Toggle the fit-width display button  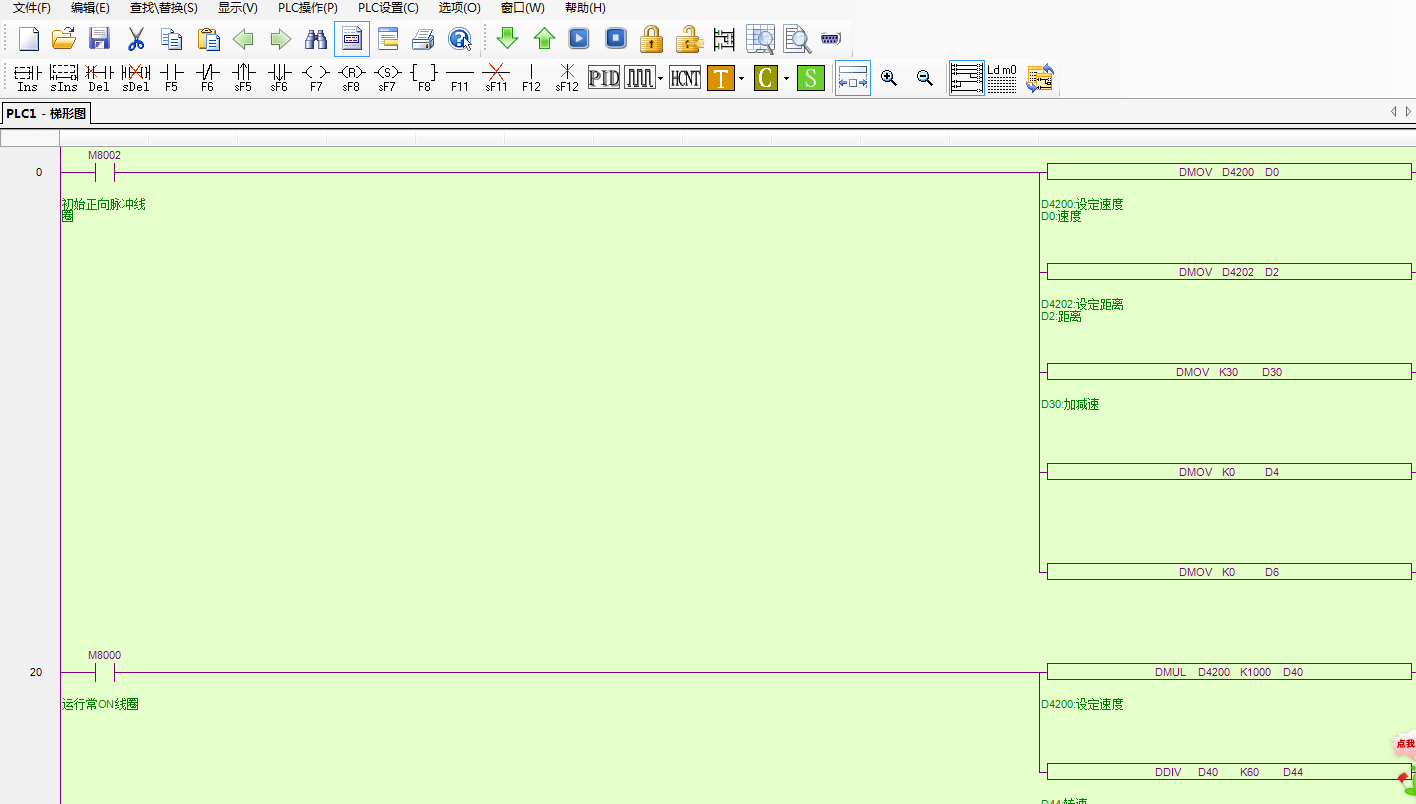click(853, 77)
